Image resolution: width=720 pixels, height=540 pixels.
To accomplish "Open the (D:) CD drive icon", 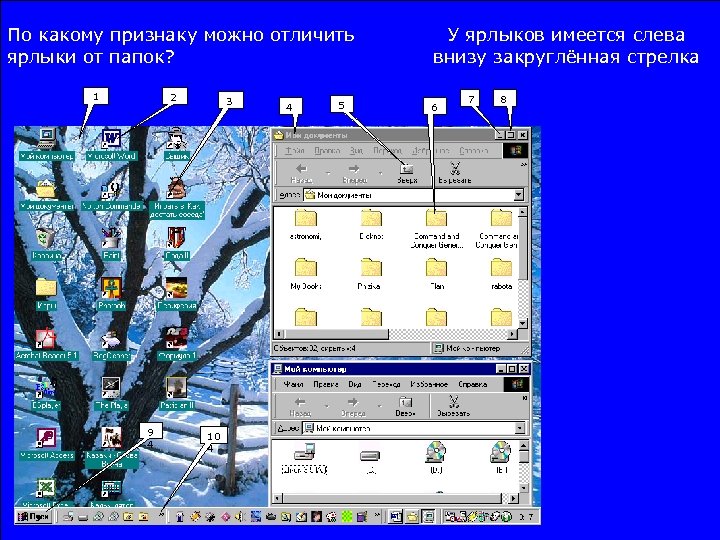I will [x=436, y=458].
